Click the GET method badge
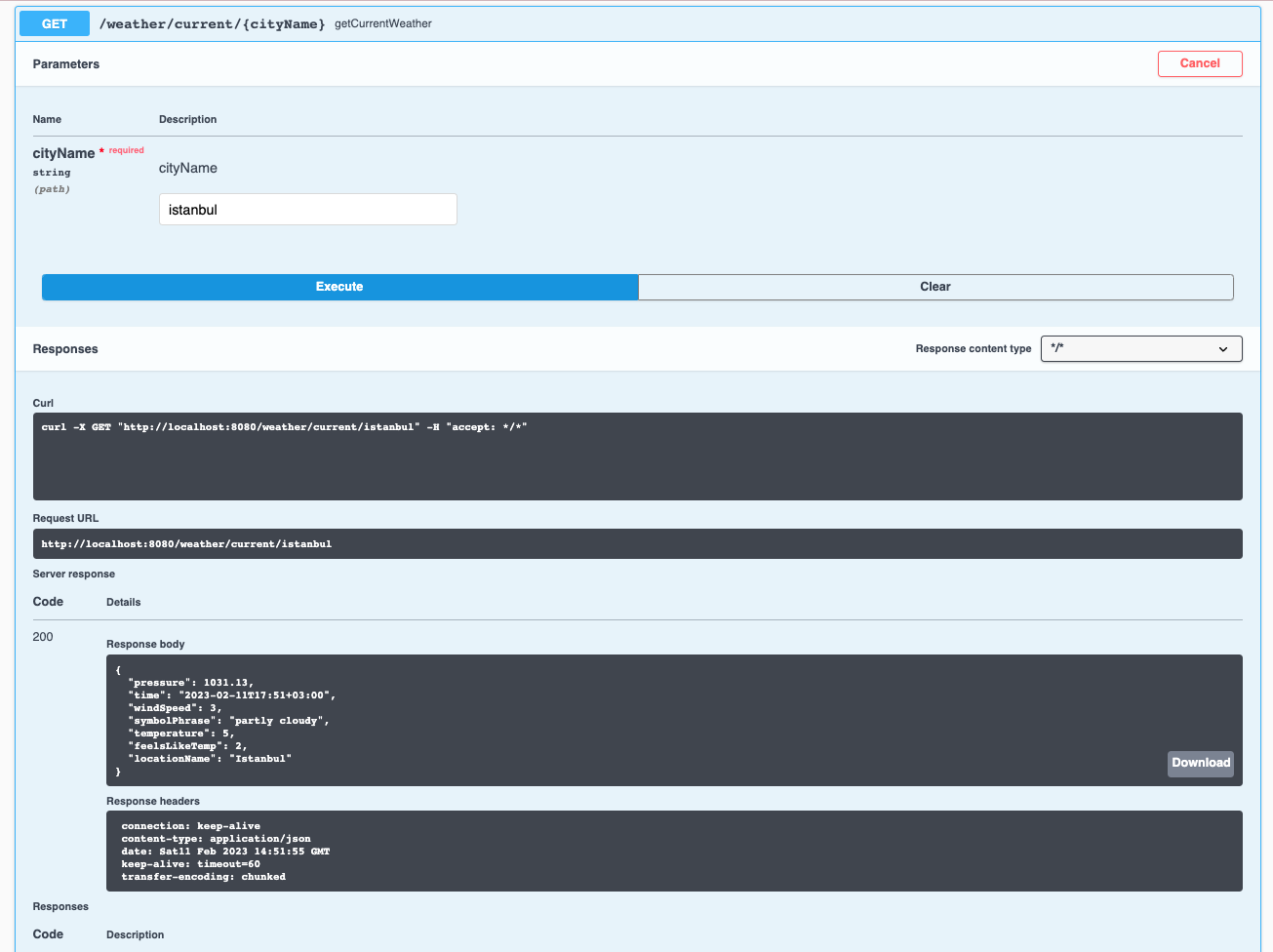1273x952 pixels. point(55,23)
